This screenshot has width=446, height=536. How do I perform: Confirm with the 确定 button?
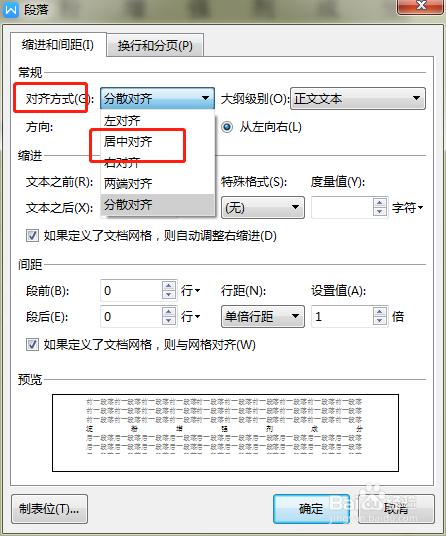coord(311,509)
